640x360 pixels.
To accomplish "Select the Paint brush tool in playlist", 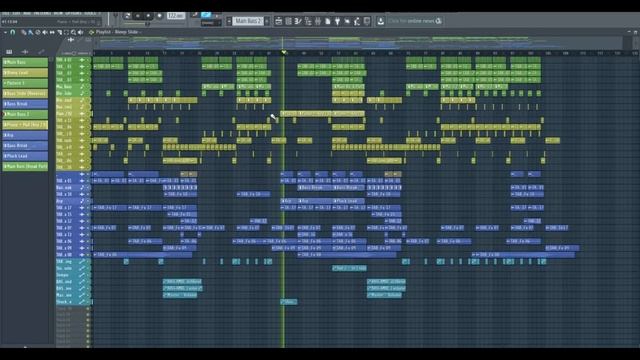I will click(30, 32).
